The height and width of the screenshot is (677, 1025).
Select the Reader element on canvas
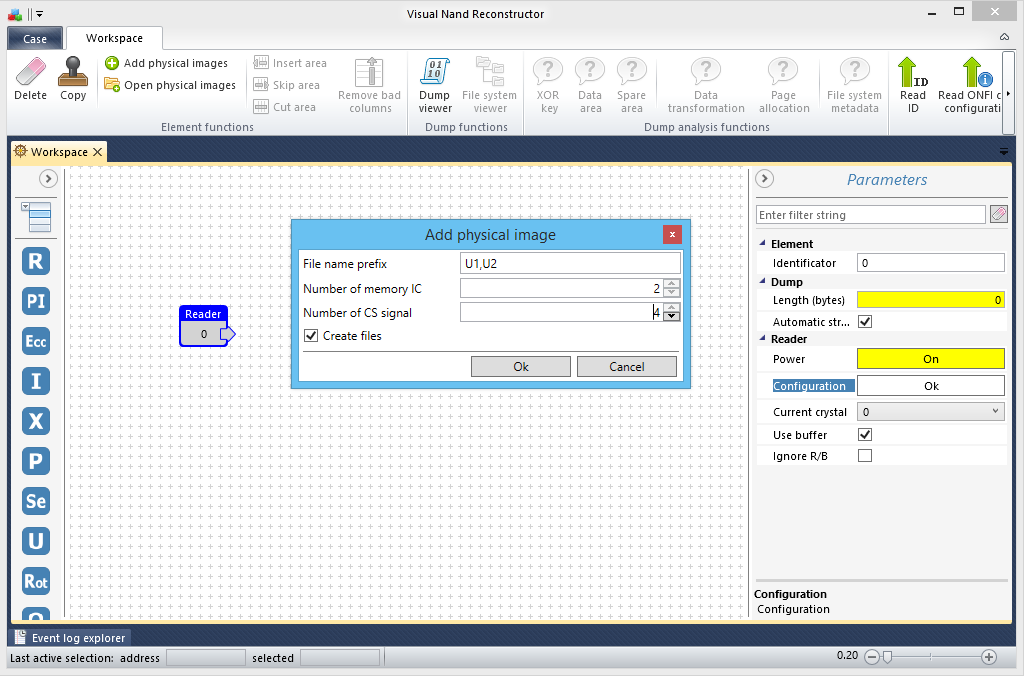(204, 325)
